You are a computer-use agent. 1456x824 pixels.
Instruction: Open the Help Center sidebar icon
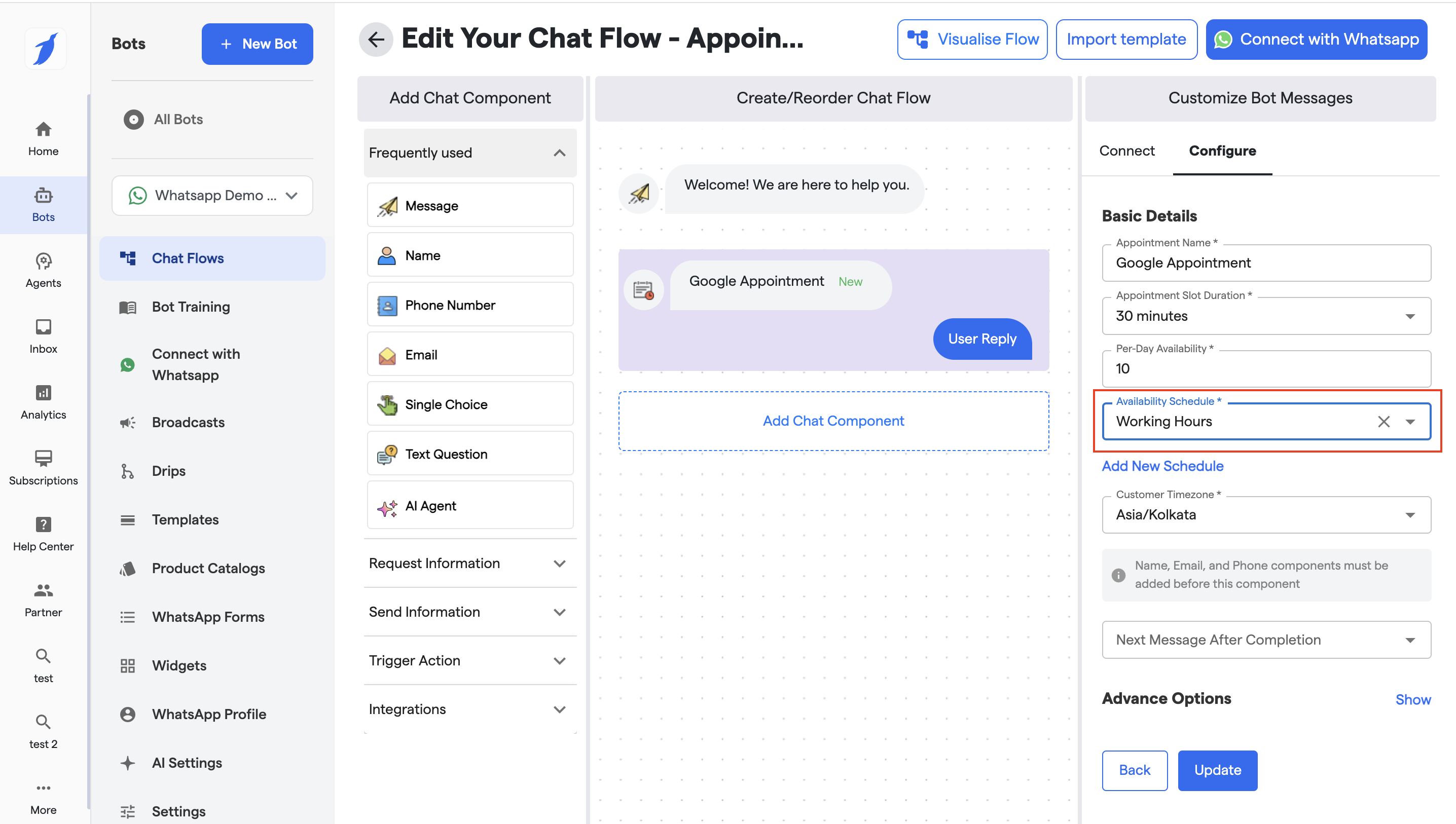pos(43,534)
